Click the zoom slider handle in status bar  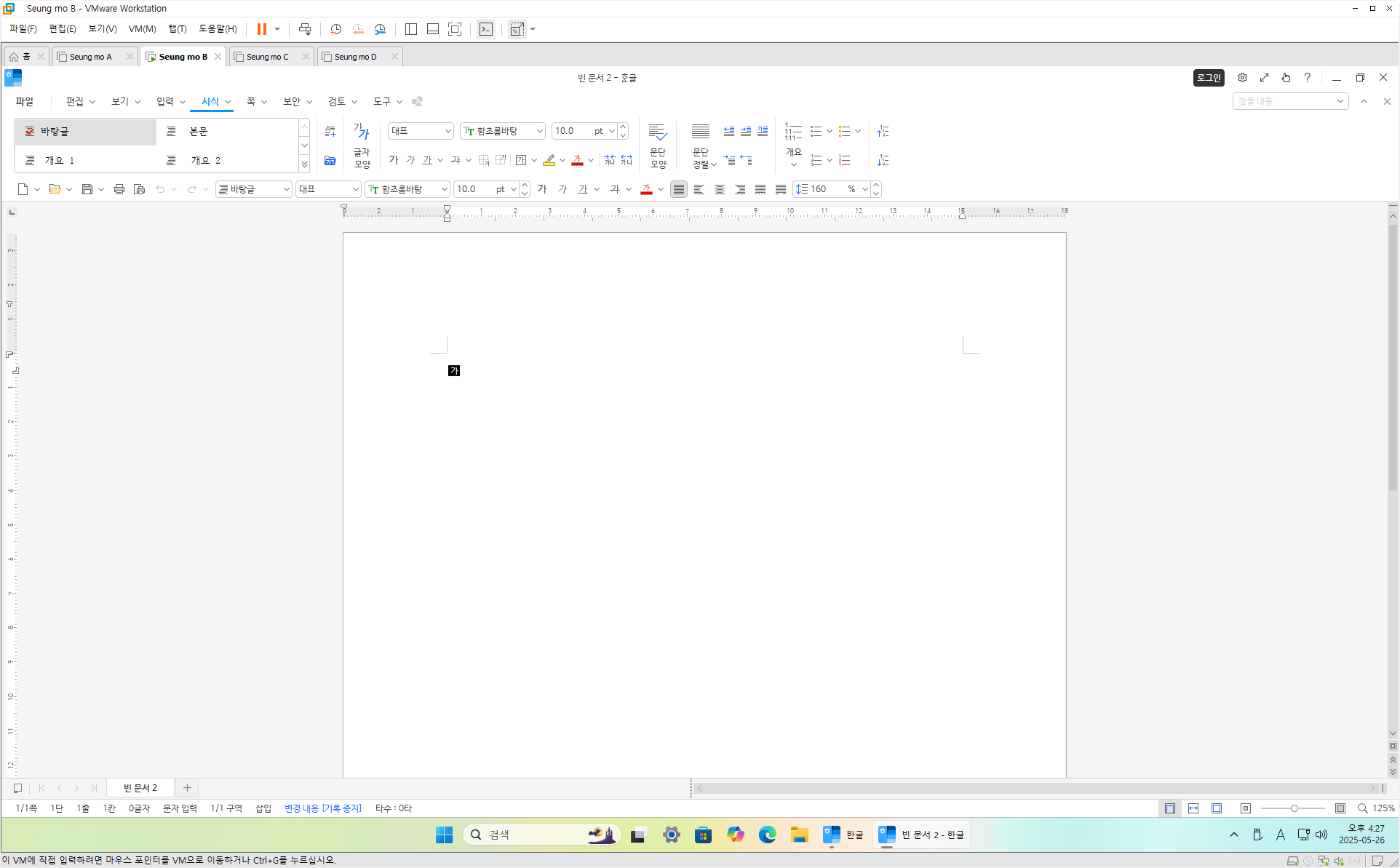1294,808
